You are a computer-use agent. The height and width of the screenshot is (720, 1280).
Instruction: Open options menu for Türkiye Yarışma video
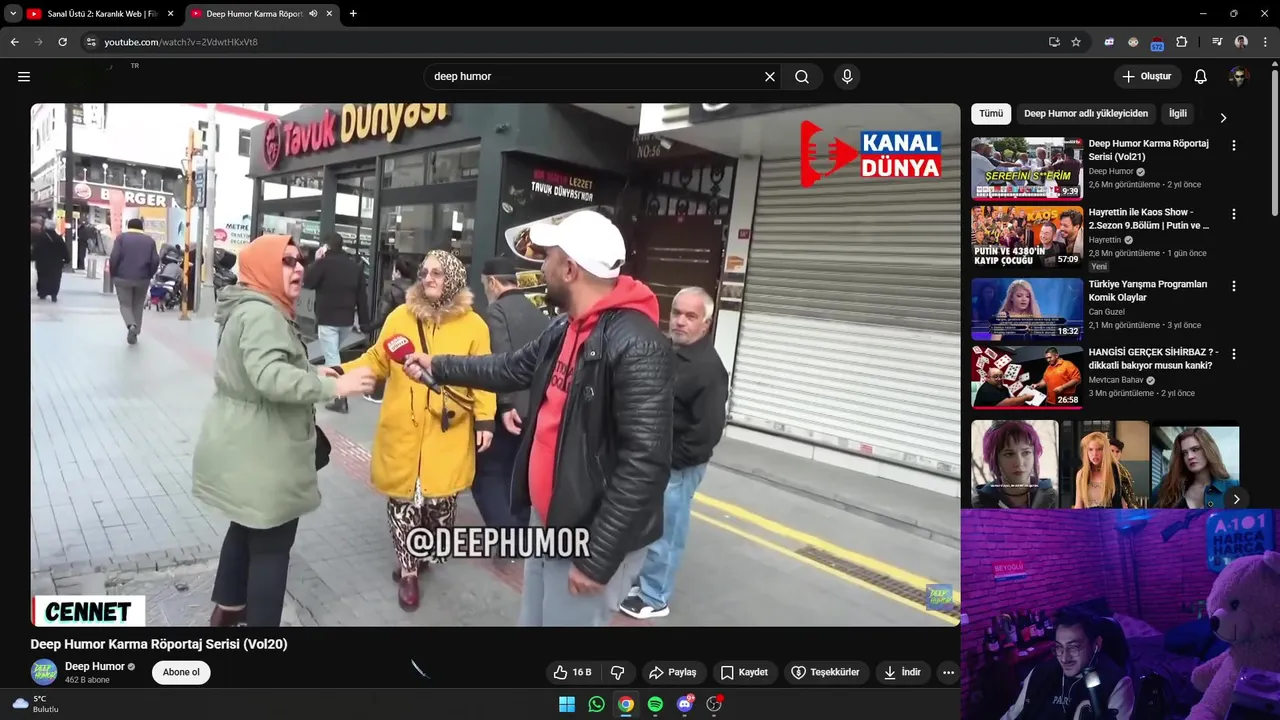click(1234, 285)
